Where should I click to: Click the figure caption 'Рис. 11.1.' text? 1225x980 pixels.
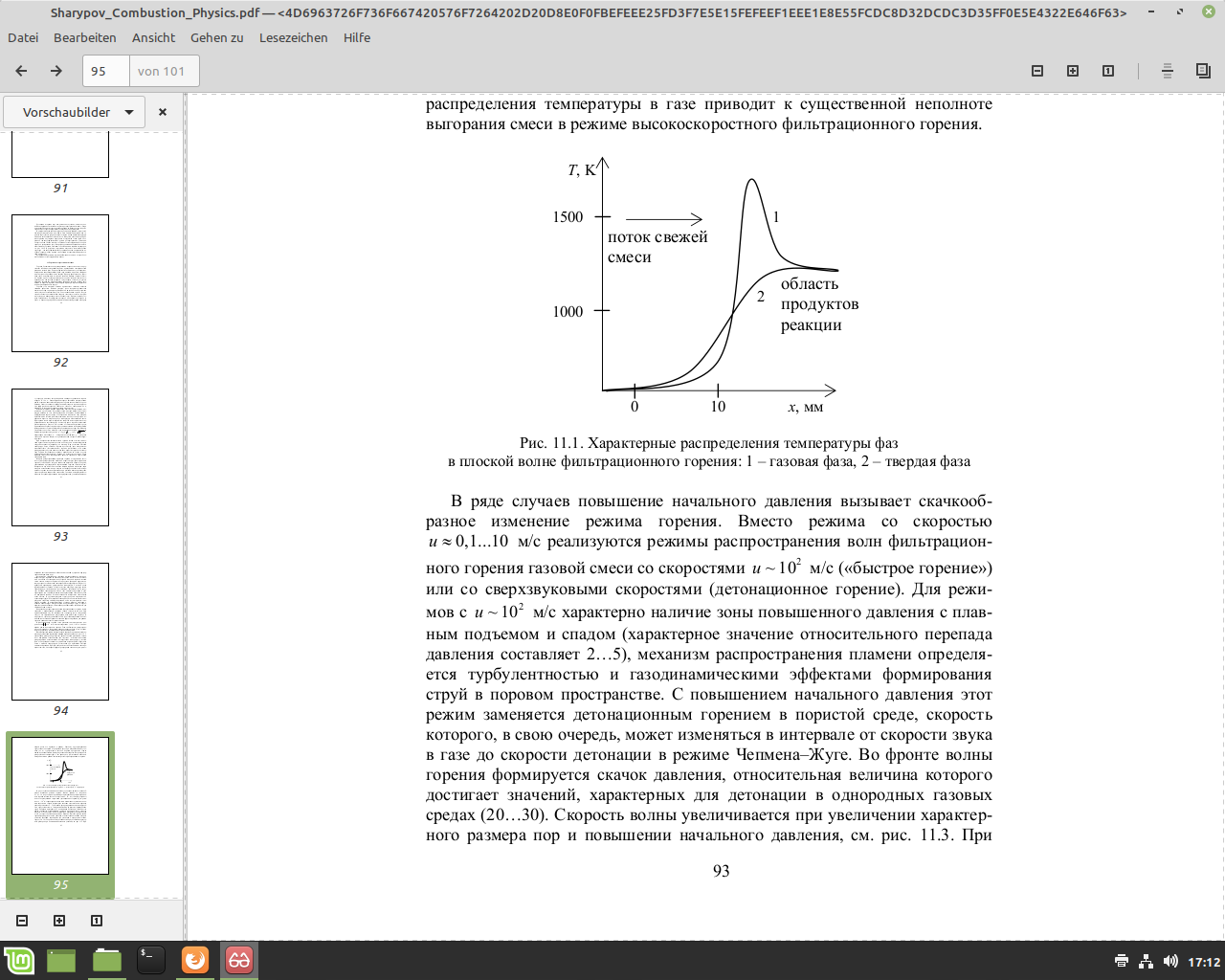(551, 442)
